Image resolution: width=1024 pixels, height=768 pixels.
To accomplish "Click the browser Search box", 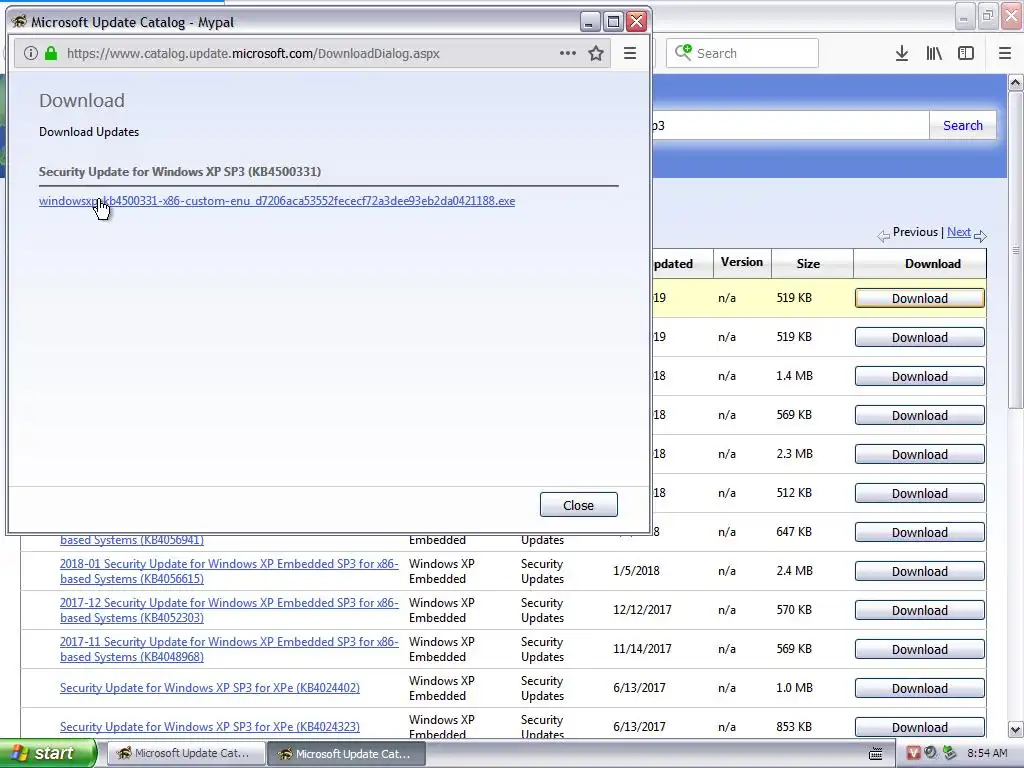I will (x=742, y=53).
